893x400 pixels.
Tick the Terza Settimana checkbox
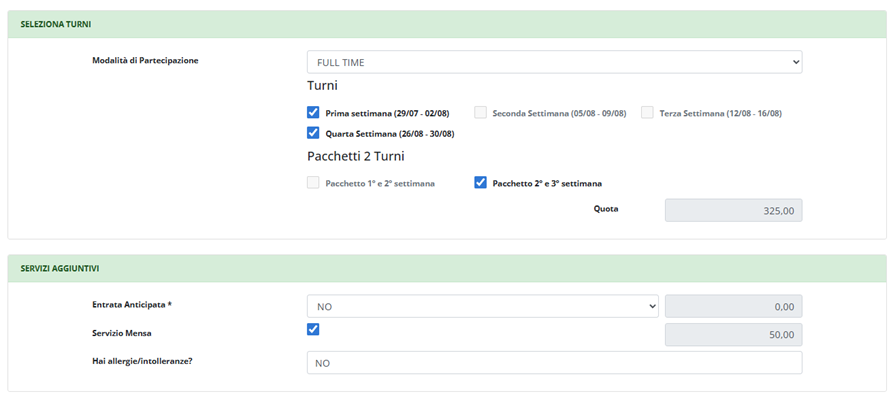tap(647, 113)
